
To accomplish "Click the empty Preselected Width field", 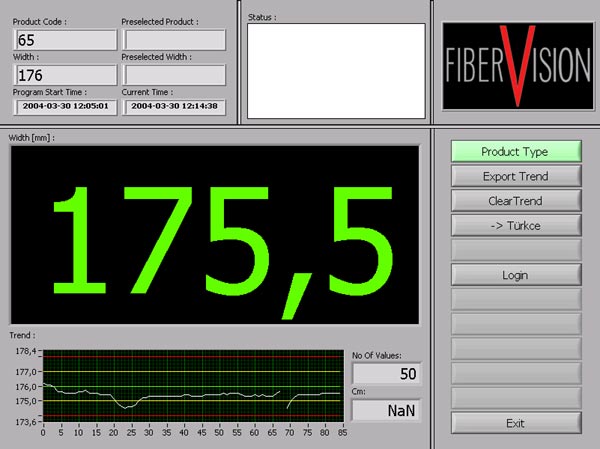I will 174,74.
